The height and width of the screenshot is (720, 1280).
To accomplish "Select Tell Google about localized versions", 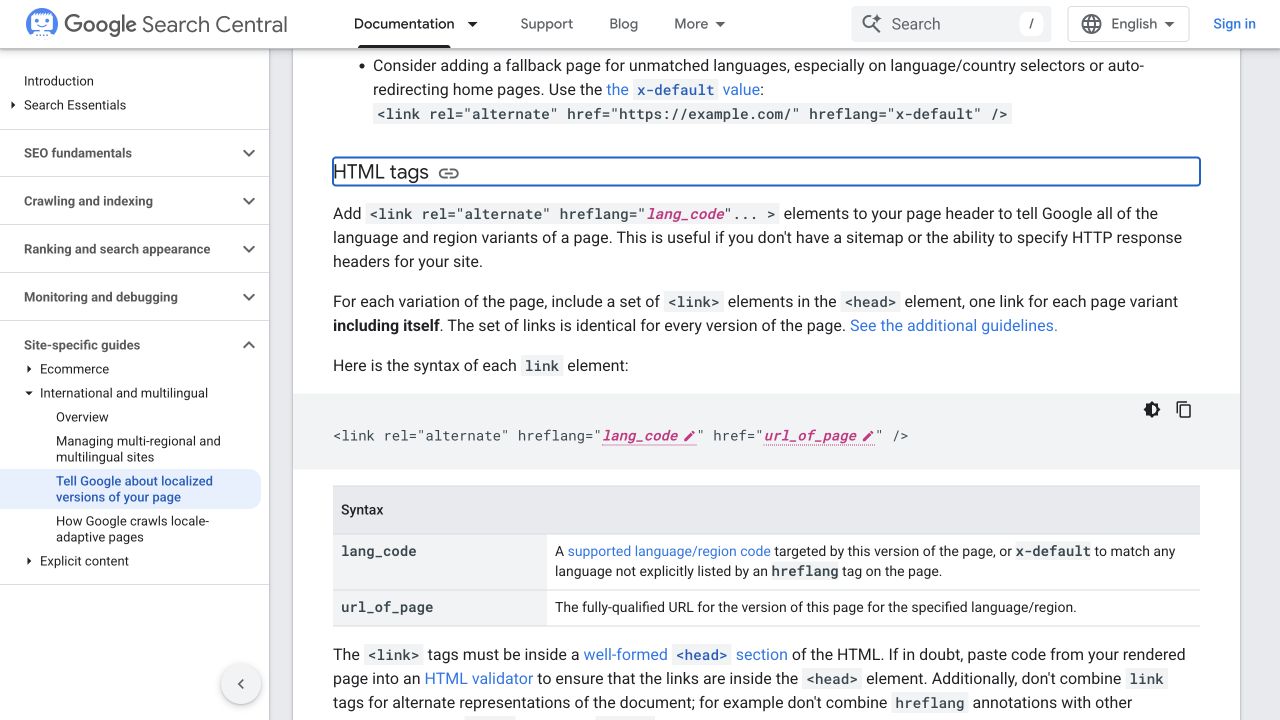I will [x=134, y=489].
